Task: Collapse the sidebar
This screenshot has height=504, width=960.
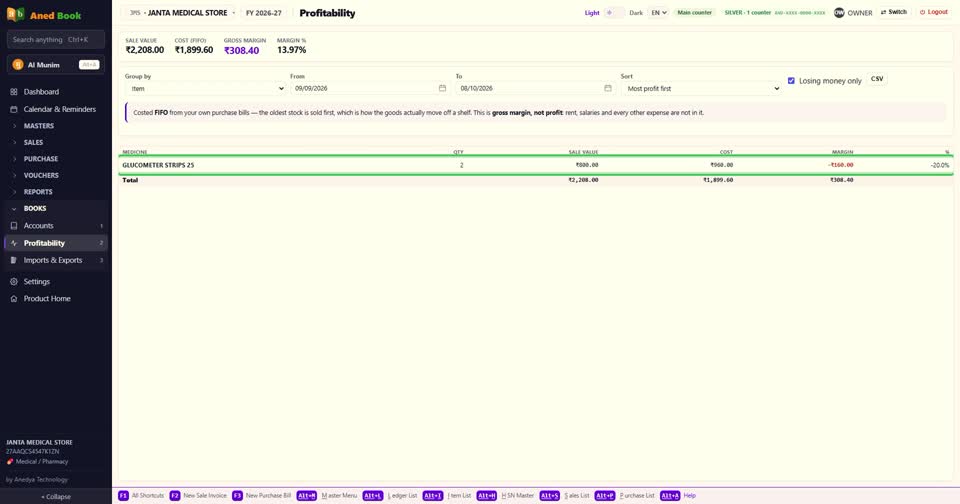Action: click(56, 497)
